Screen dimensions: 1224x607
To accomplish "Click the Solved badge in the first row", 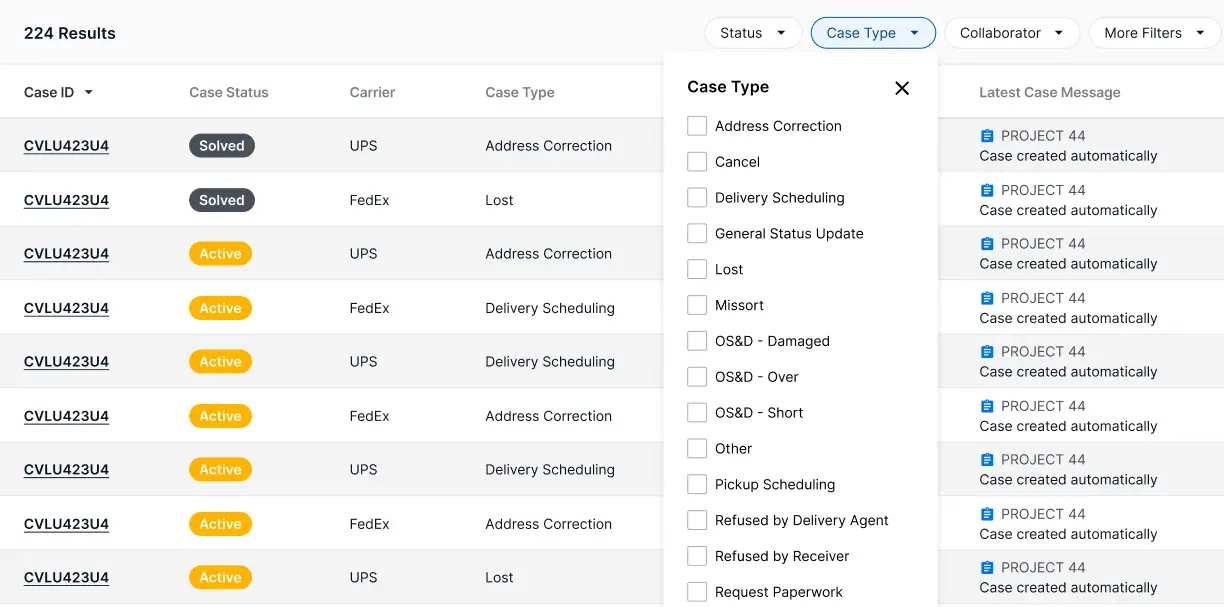I will [222, 146].
